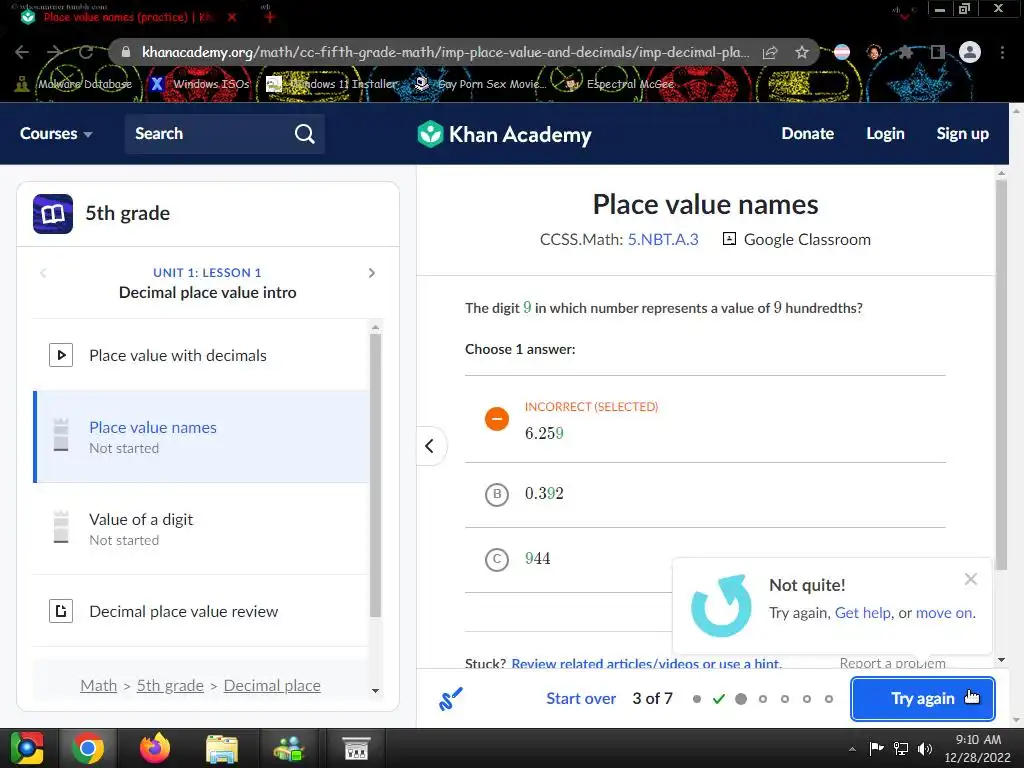This screenshot has height=768, width=1024.
Task: Open the Place value names browser tab
Action: (128, 17)
